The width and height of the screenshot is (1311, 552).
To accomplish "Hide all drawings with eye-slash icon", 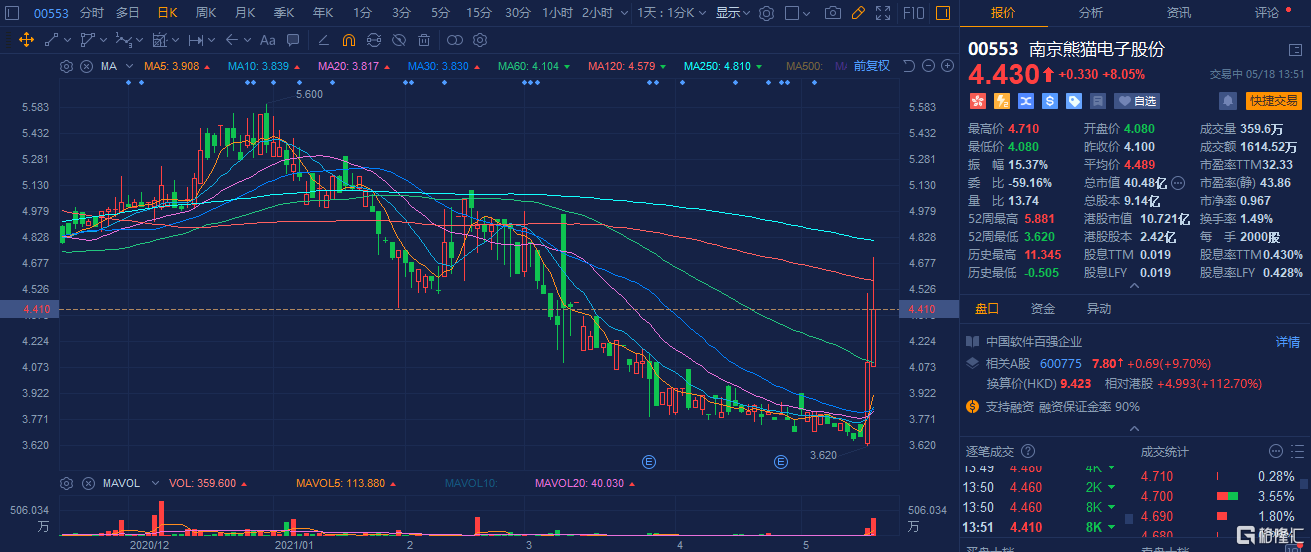I will pyautogui.click(x=398, y=40).
